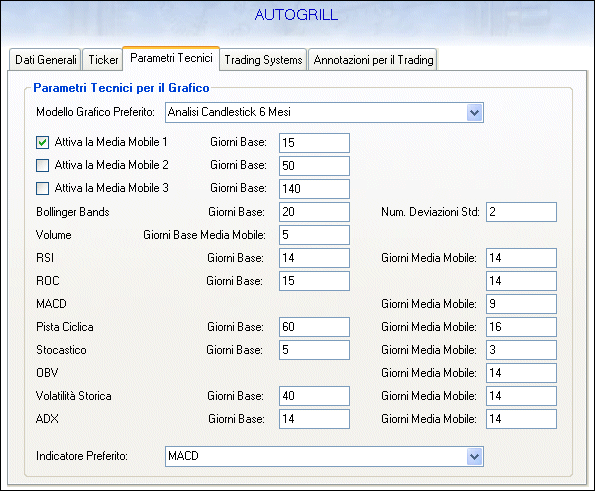Switch to the Dati Generali tab
The image size is (595, 491).
tap(45, 60)
